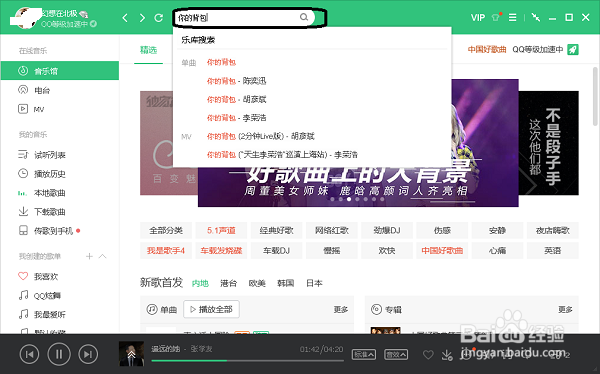Go back with the left arrow in header
This screenshot has width=600, height=374.
(x=125, y=18)
